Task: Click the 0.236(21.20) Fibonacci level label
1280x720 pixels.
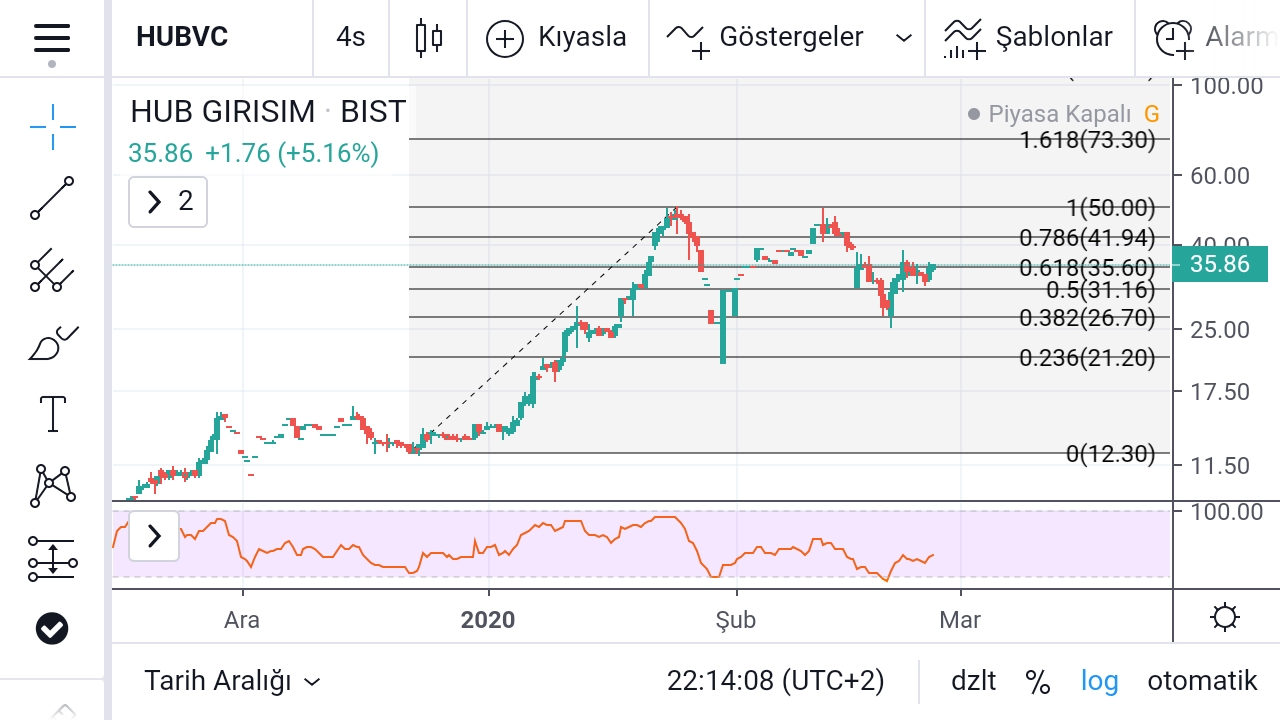Action: pyautogui.click(x=1087, y=358)
